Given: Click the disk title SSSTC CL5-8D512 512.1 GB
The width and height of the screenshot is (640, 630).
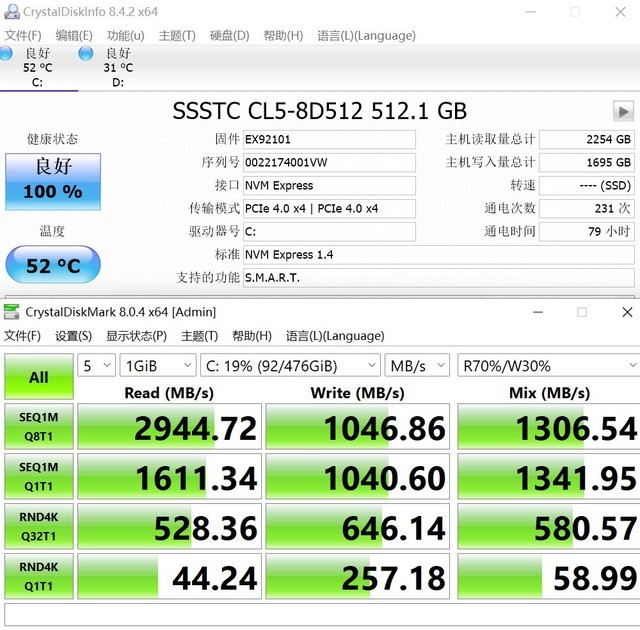Looking at the screenshot, I should (x=320, y=111).
